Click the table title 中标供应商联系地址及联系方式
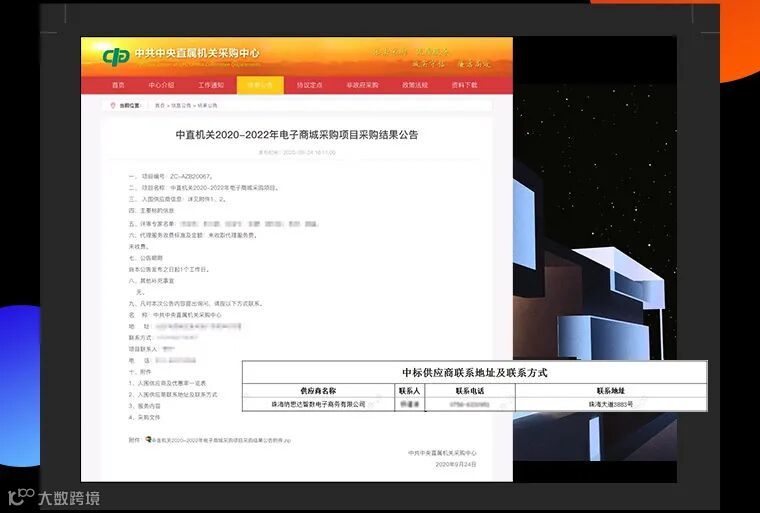Image resolution: width=760 pixels, height=513 pixels. pos(475,372)
